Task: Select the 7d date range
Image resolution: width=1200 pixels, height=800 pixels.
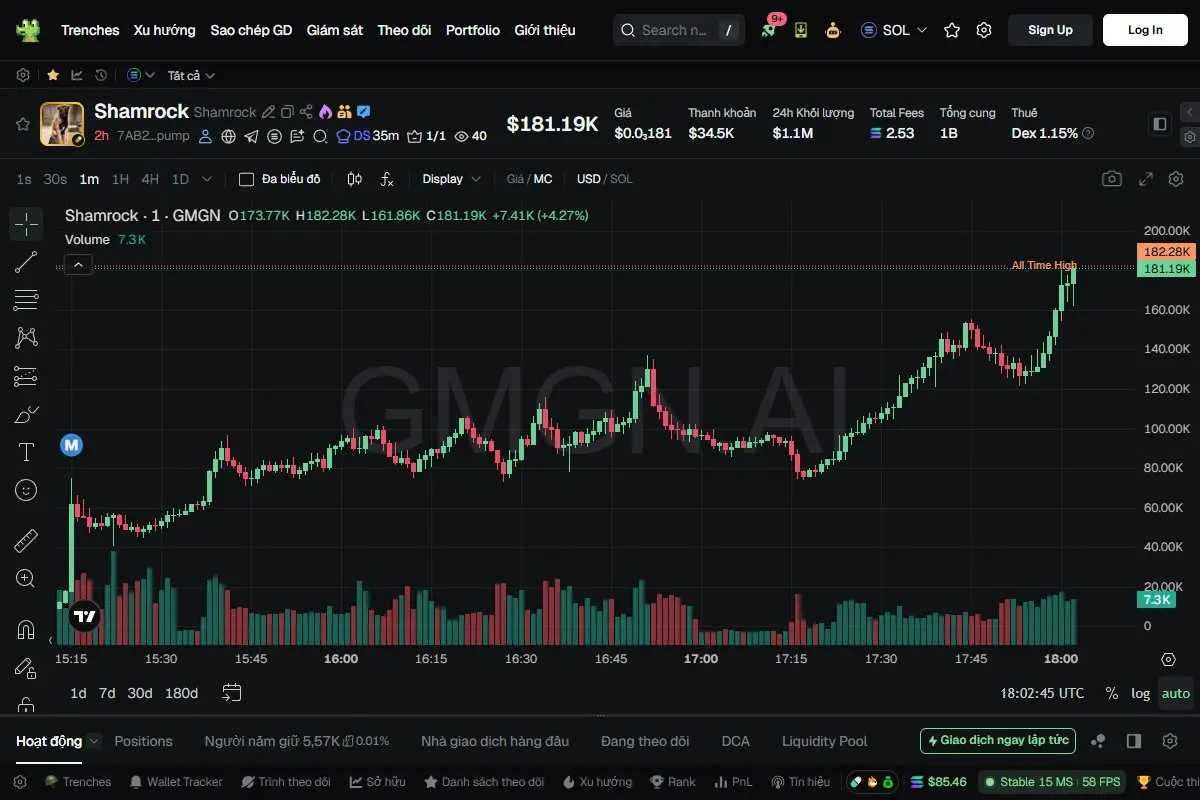Action: 107,693
